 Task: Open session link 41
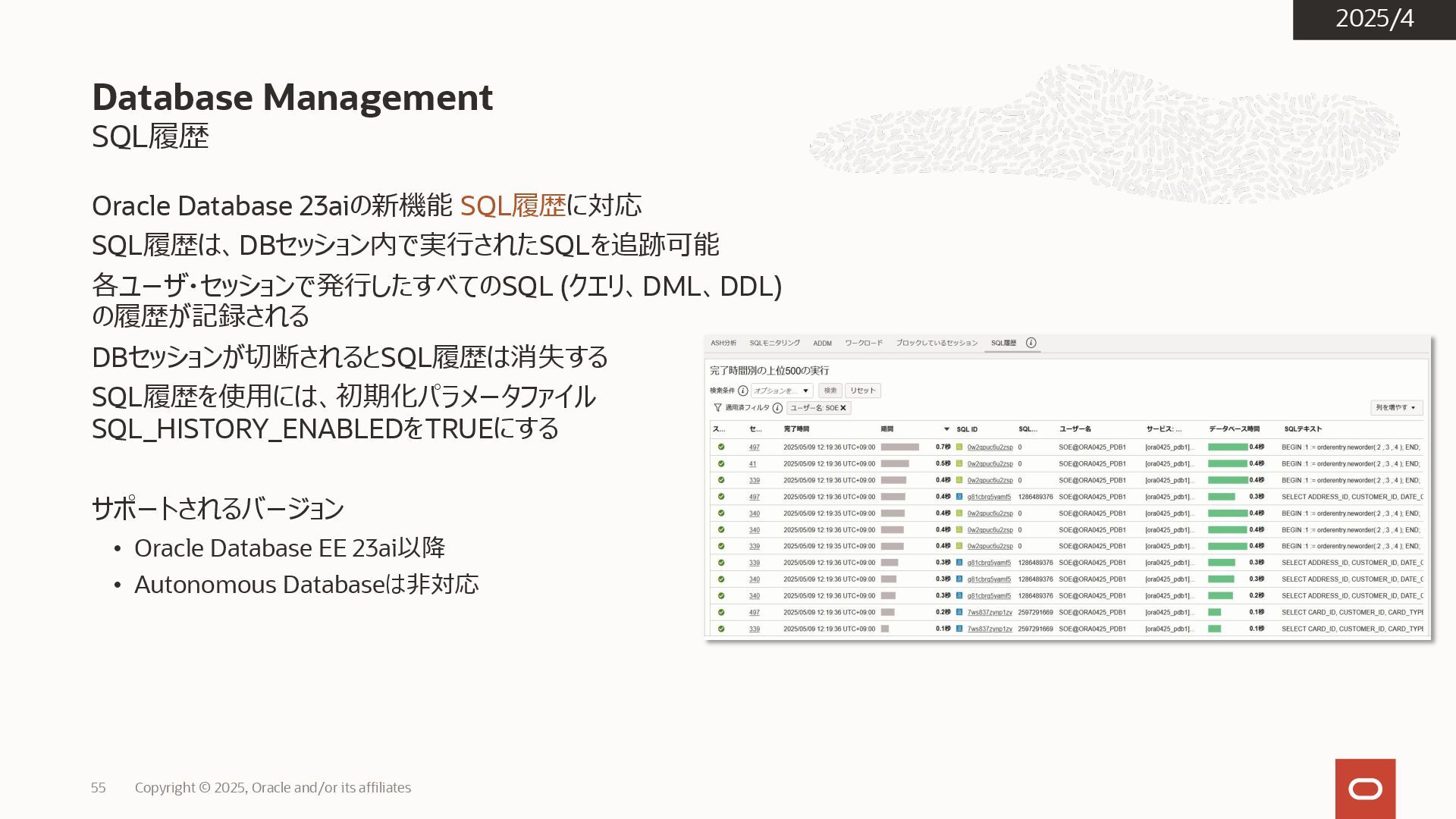[x=752, y=464]
